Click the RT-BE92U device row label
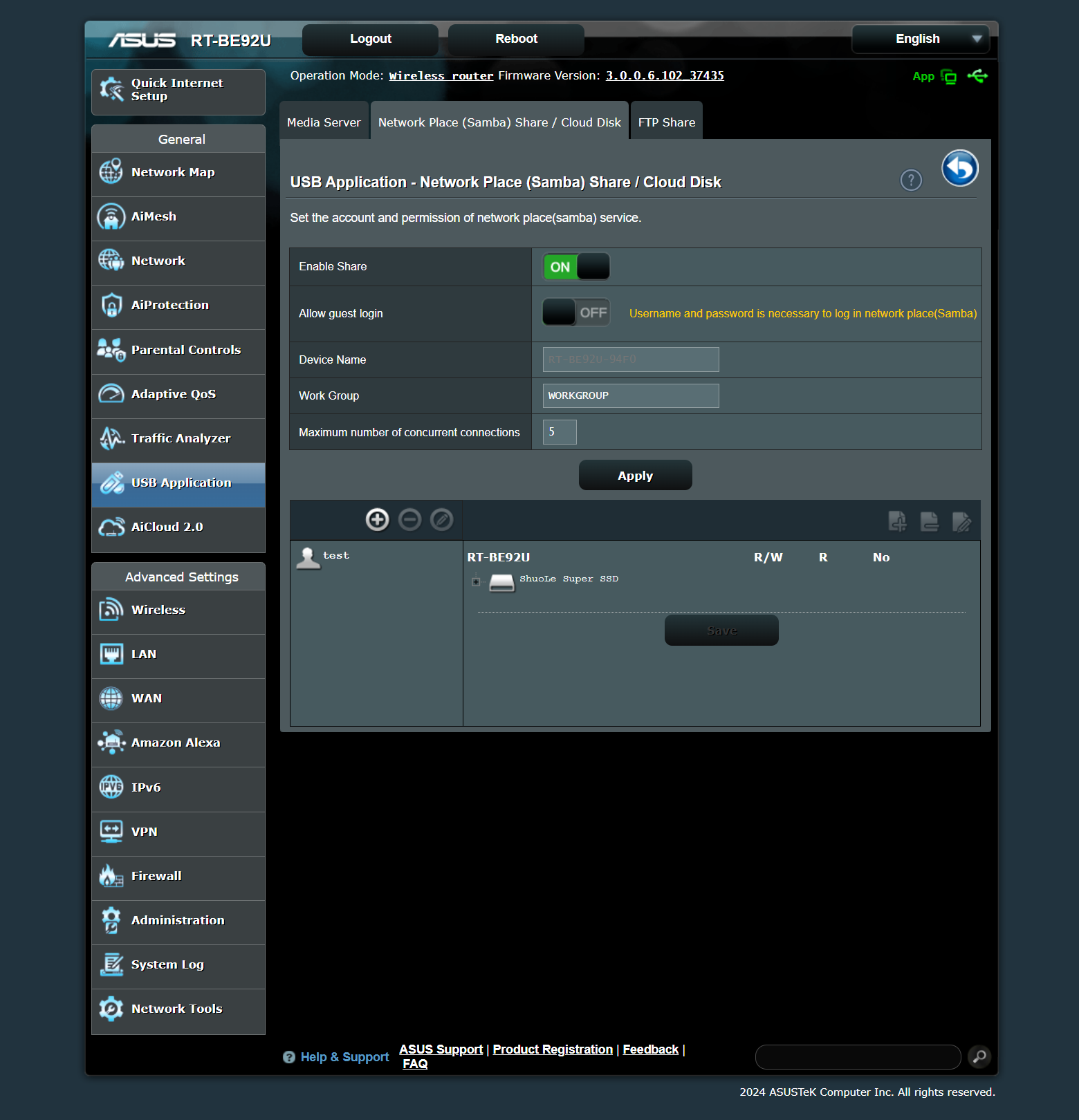The width and height of the screenshot is (1079, 1120). 499,557
